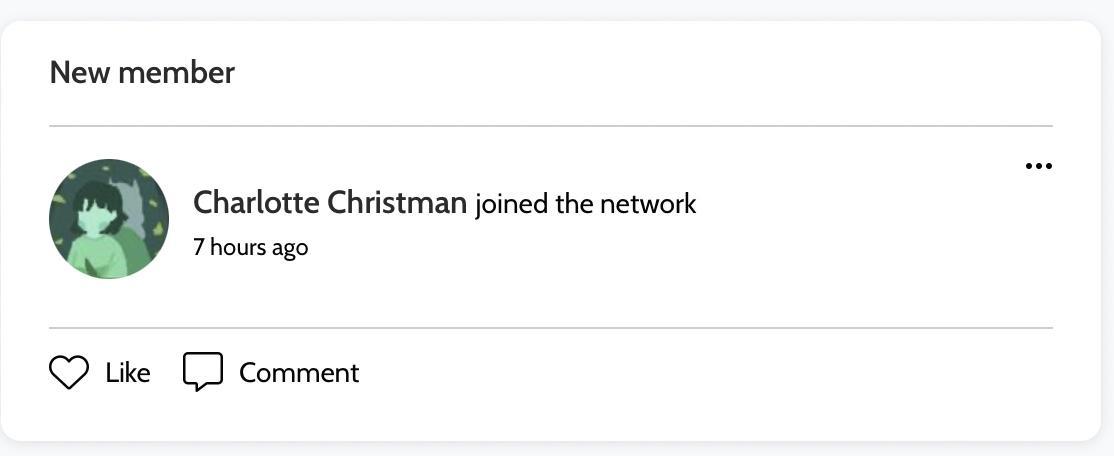This screenshot has width=1114, height=456.
Task: Click the "New member" heading
Action: pos(142,72)
